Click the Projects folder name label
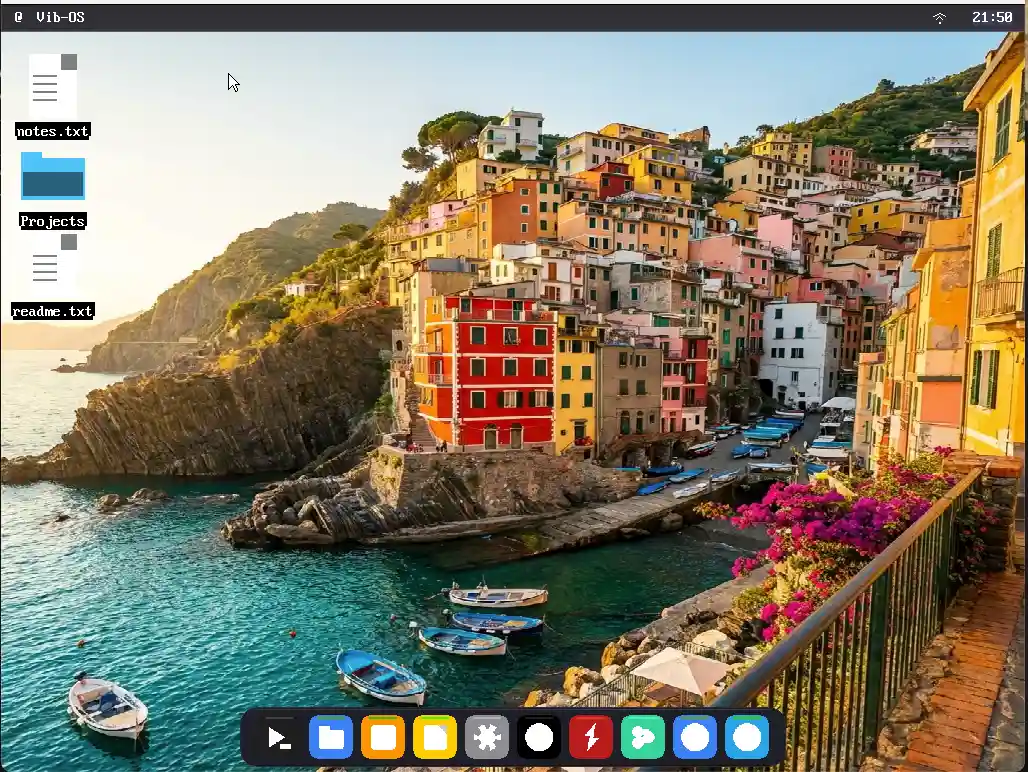 (x=52, y=220)
